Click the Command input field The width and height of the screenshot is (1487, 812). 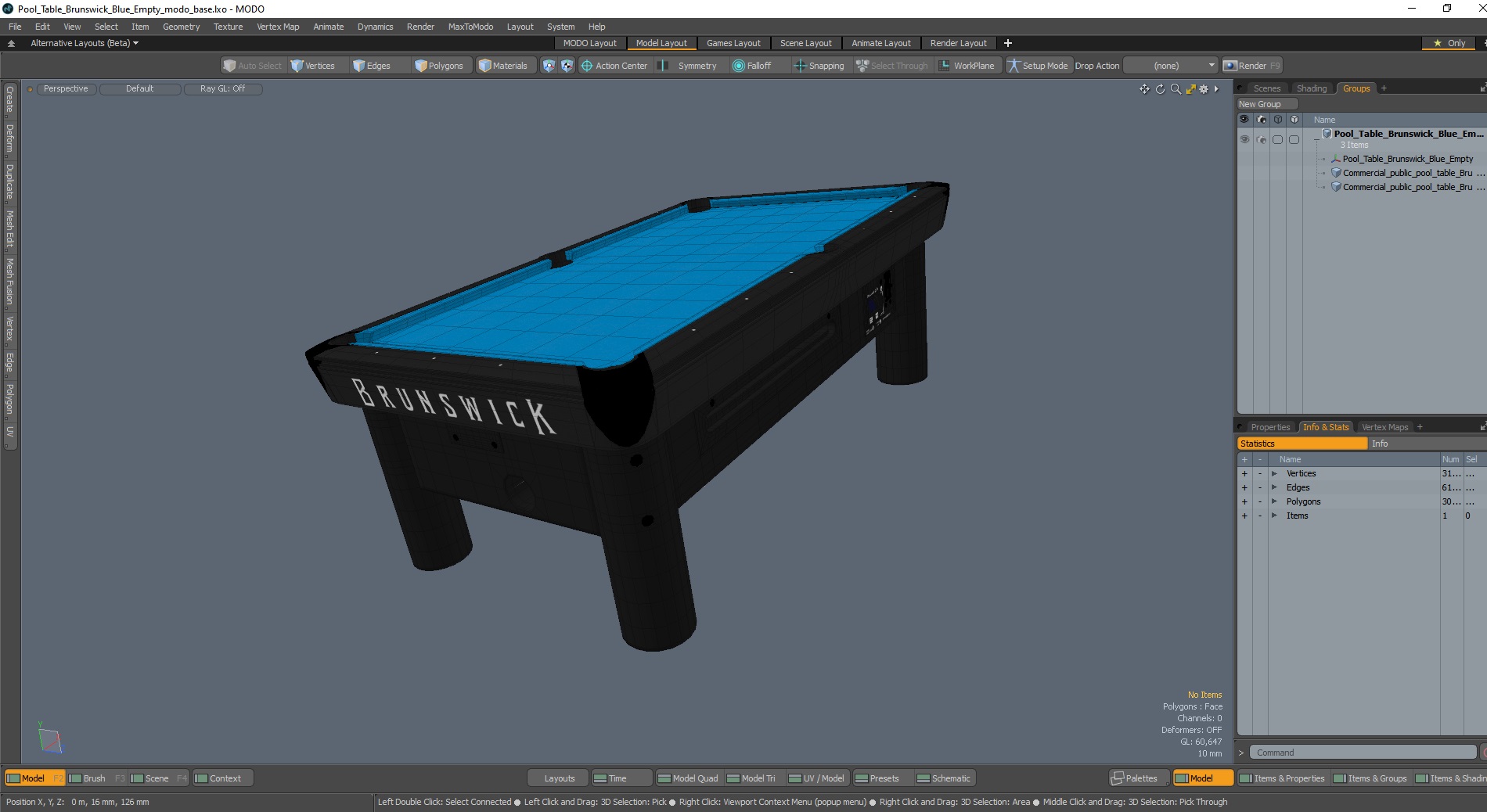(x=1363, y=753)
